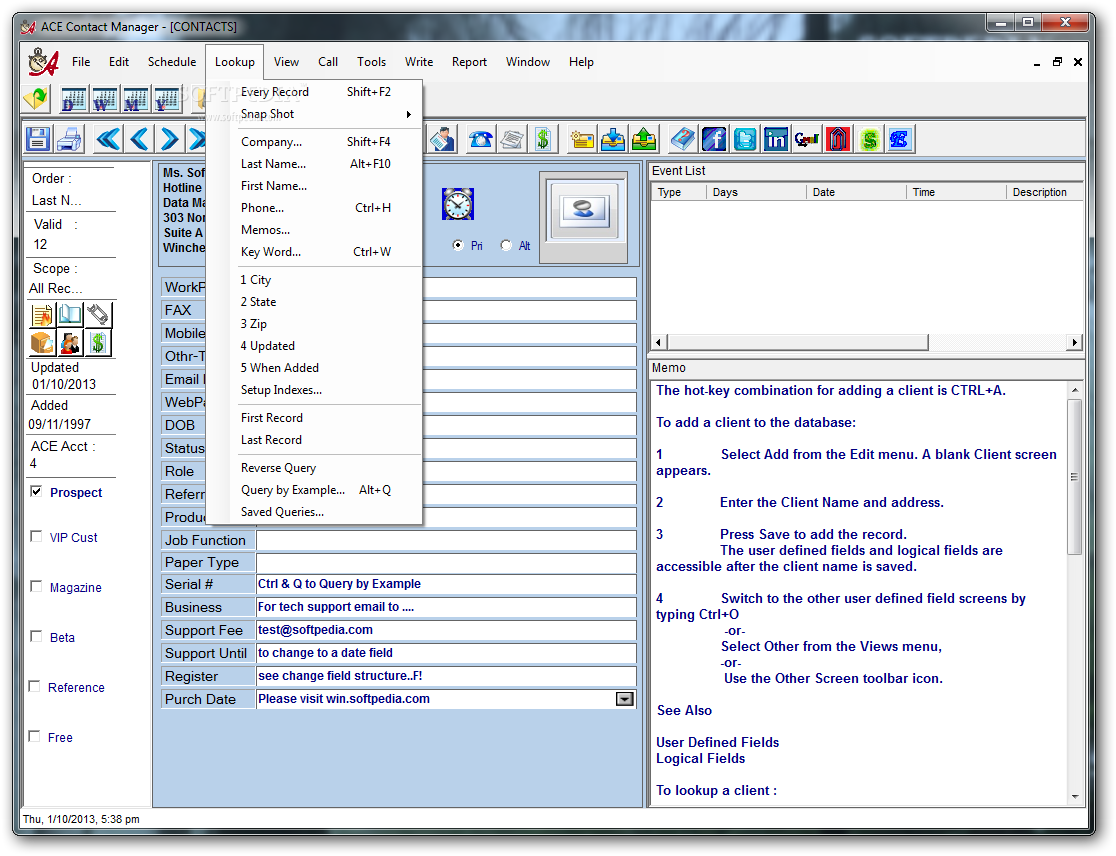Choose Every Record from Lookup menu

click(316, 92)
